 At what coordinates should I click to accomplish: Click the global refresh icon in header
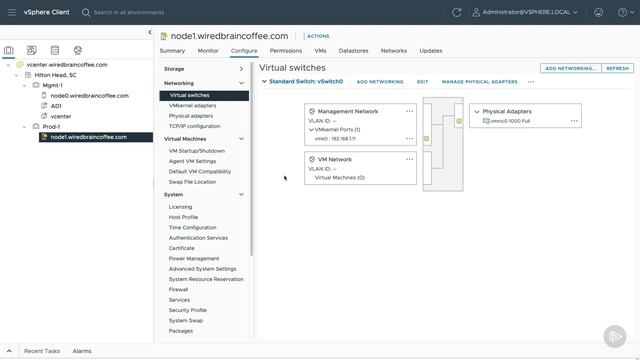pyautogui.click(x=456, y=12)
